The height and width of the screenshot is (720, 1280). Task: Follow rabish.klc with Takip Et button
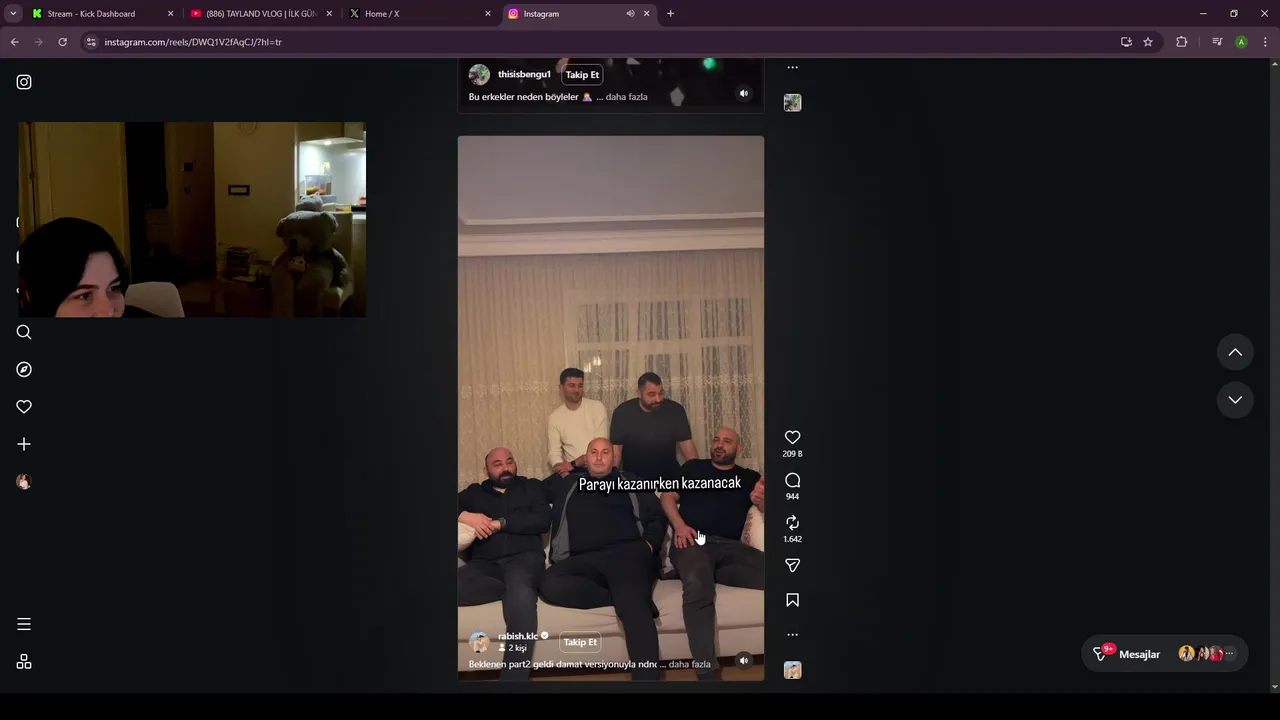580,642
